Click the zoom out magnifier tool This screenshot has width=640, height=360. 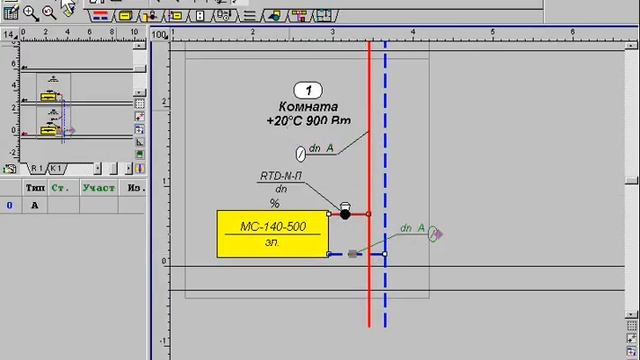point(49,13)
